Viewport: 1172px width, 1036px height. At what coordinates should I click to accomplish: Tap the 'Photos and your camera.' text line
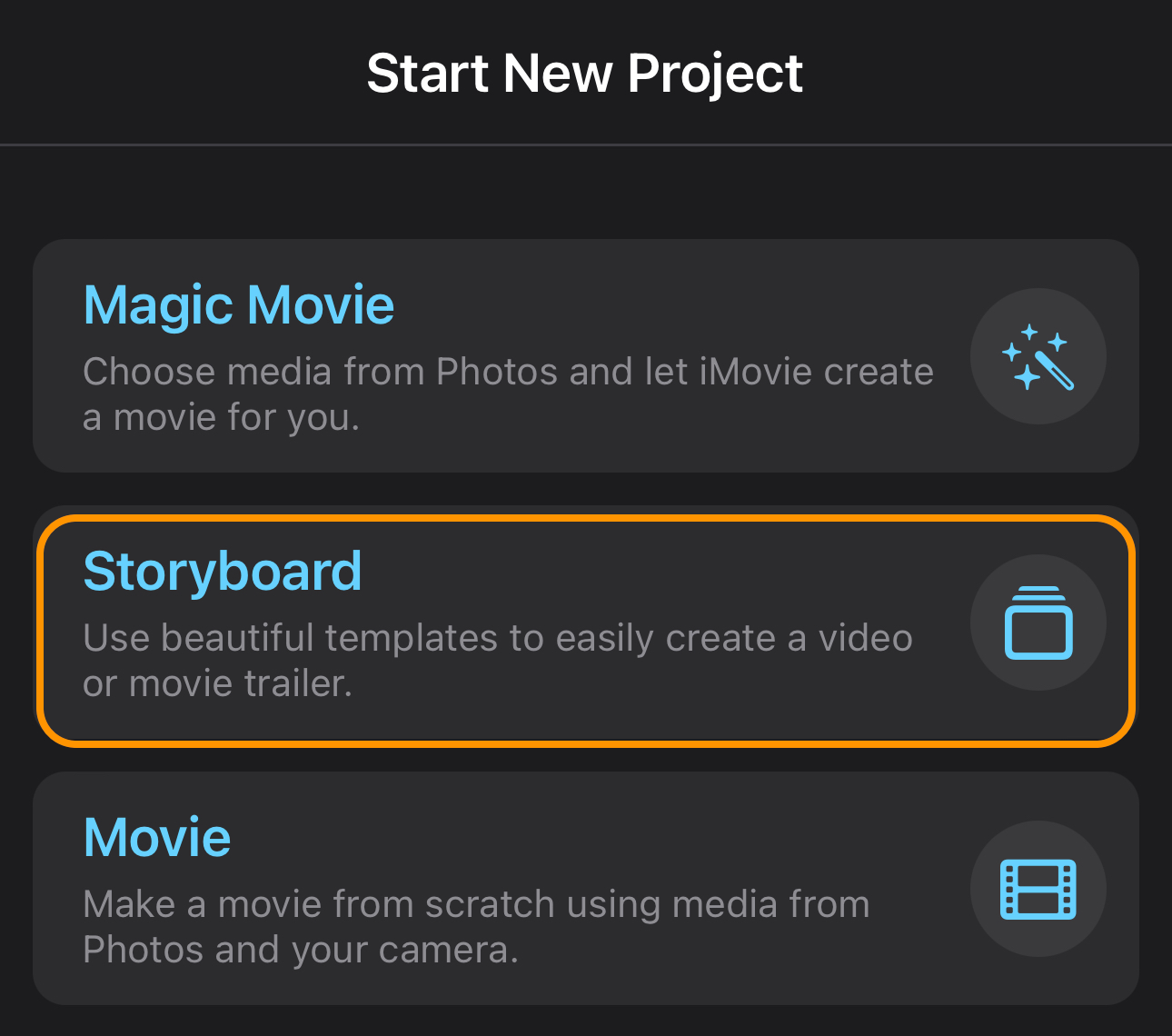point(301,950)
